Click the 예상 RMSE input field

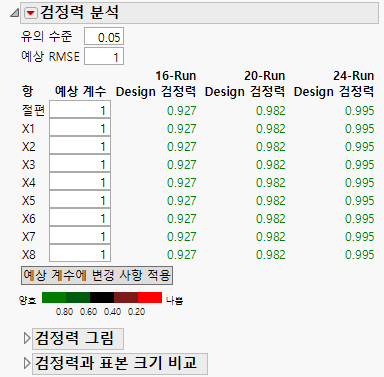(x=104, y=56)
